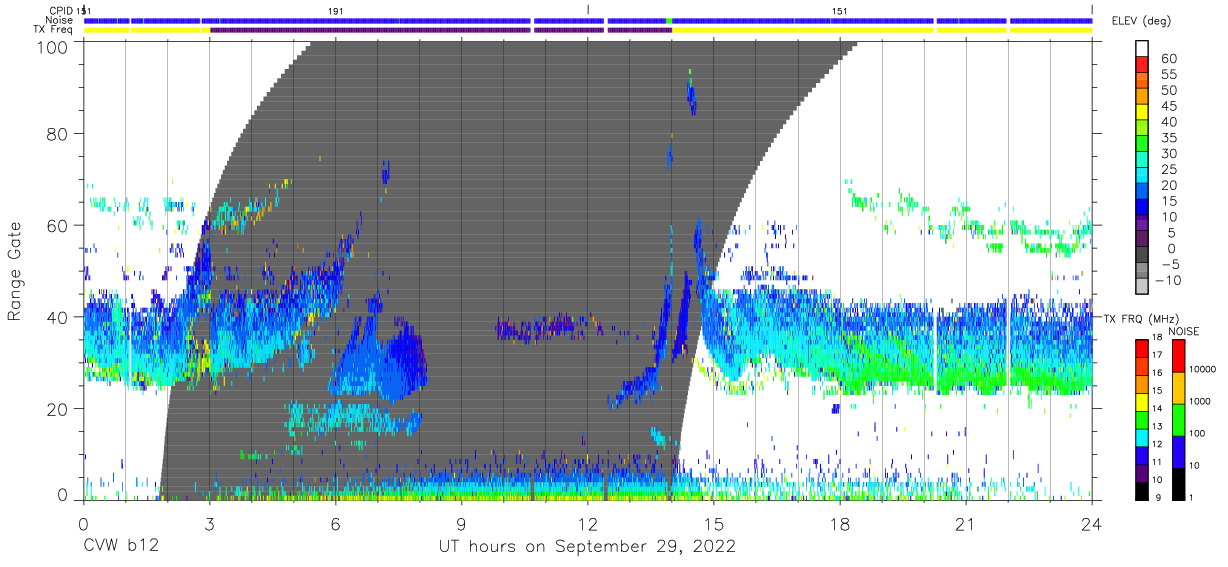Click the NOISE legend title
The image size is (1228, 567).
[1185, 331]
